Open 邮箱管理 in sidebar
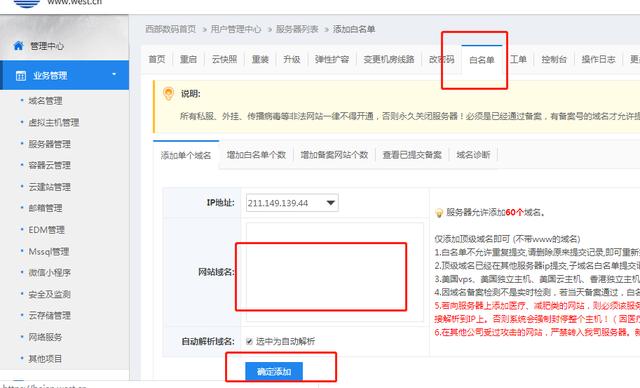 [45, 208]
